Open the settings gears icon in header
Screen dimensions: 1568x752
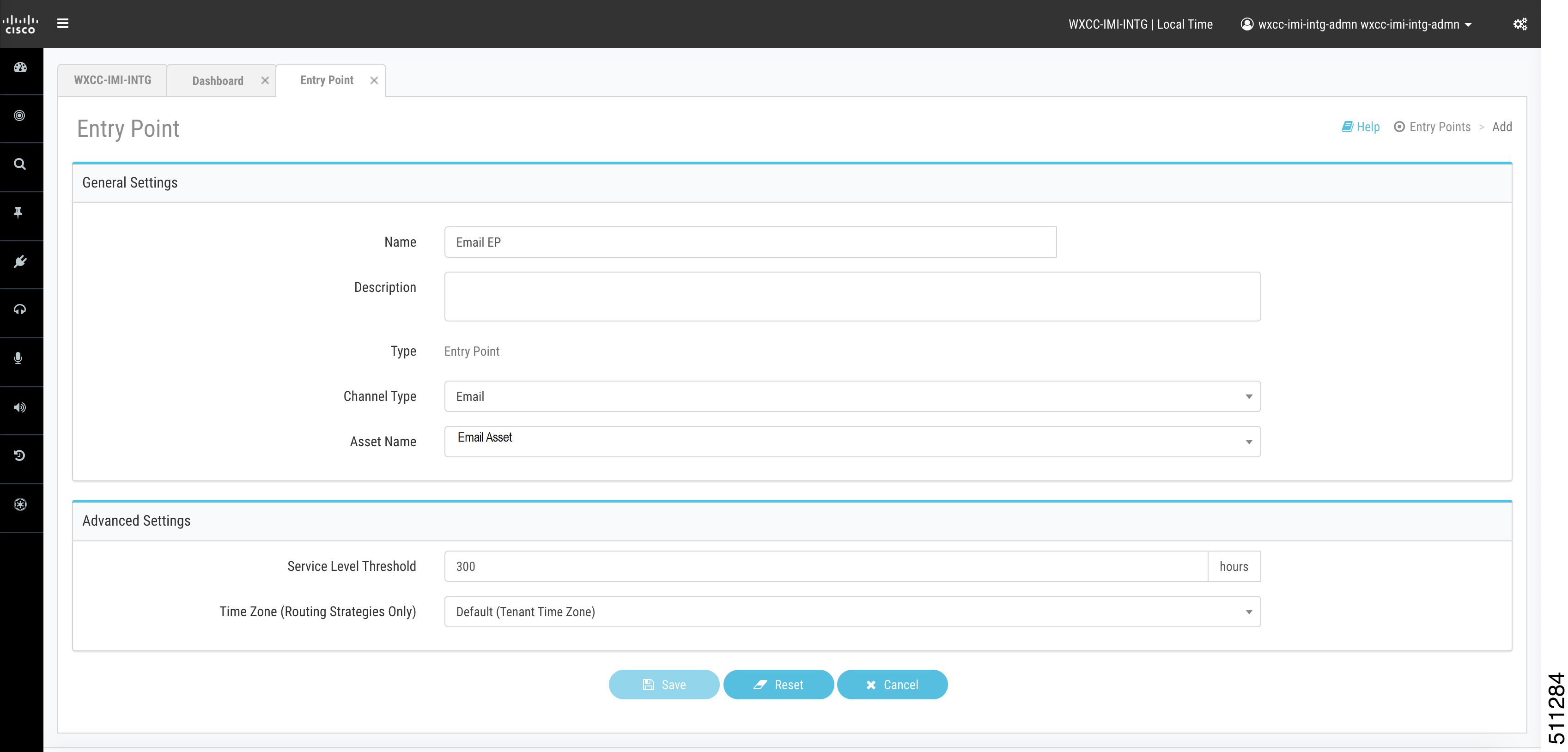(x=1520, y=24)
